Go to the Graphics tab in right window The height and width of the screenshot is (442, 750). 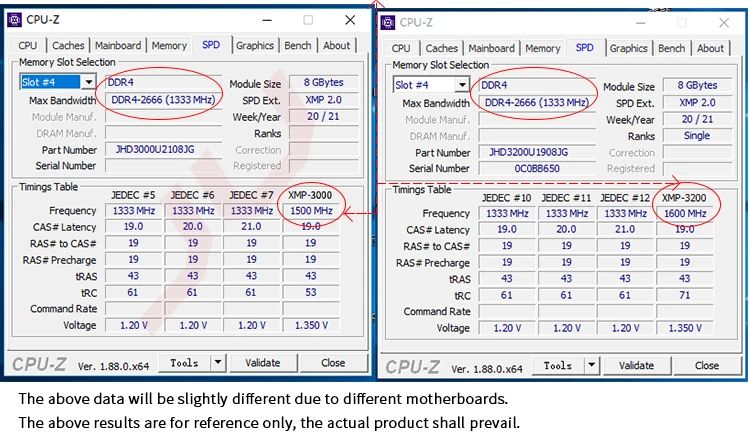tap(628, 48)
